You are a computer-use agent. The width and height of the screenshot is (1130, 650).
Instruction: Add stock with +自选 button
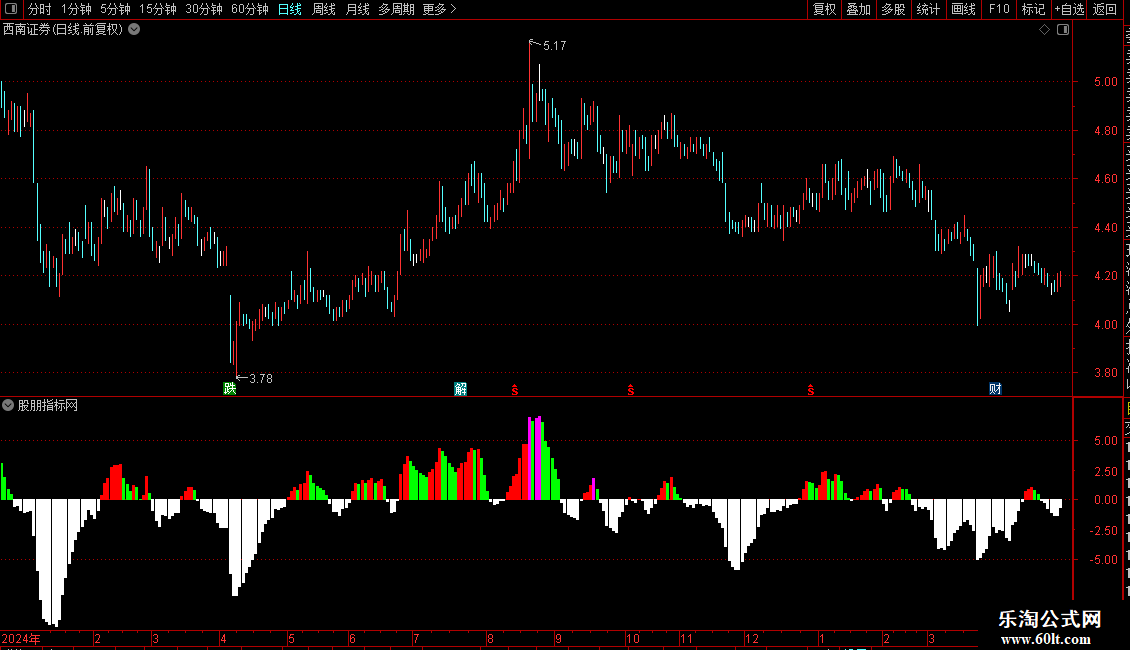(1069, 9)
